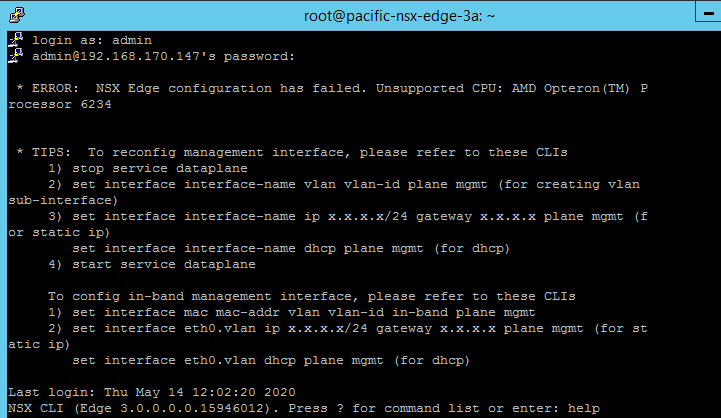The height and width of the screenshot is (418, 721).
Task: Click the 'set interface mac mac-addr' command
Action: [x=300, y=312]
